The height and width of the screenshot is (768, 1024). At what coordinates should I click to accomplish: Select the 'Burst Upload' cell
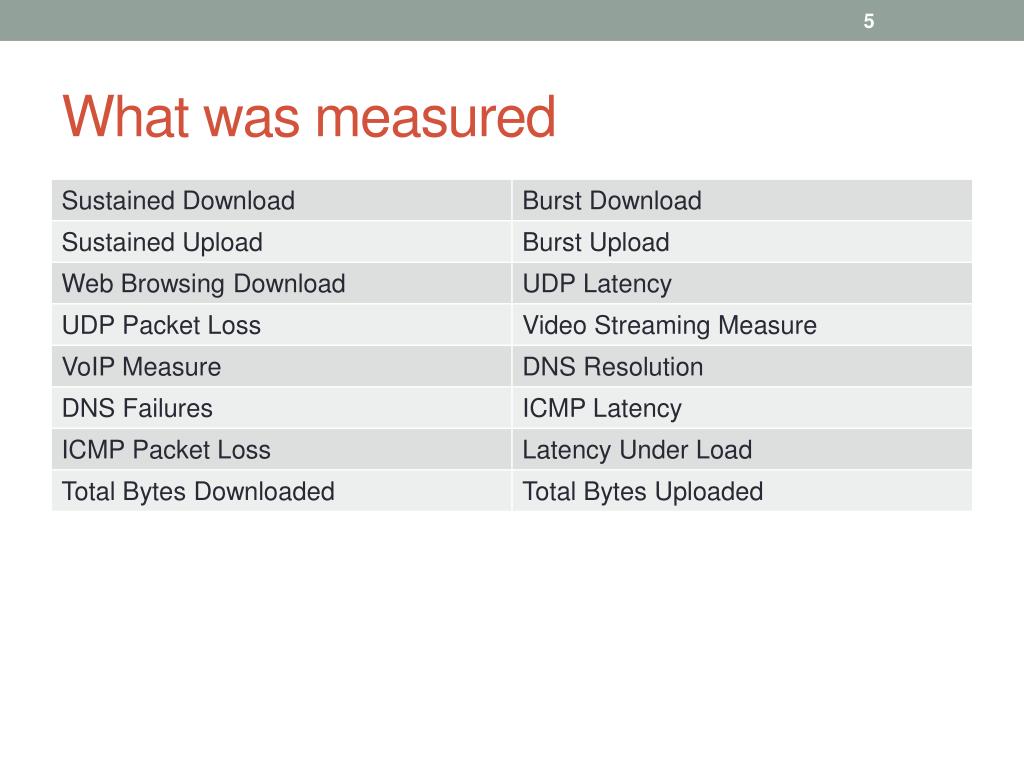[x=742, y=242]
